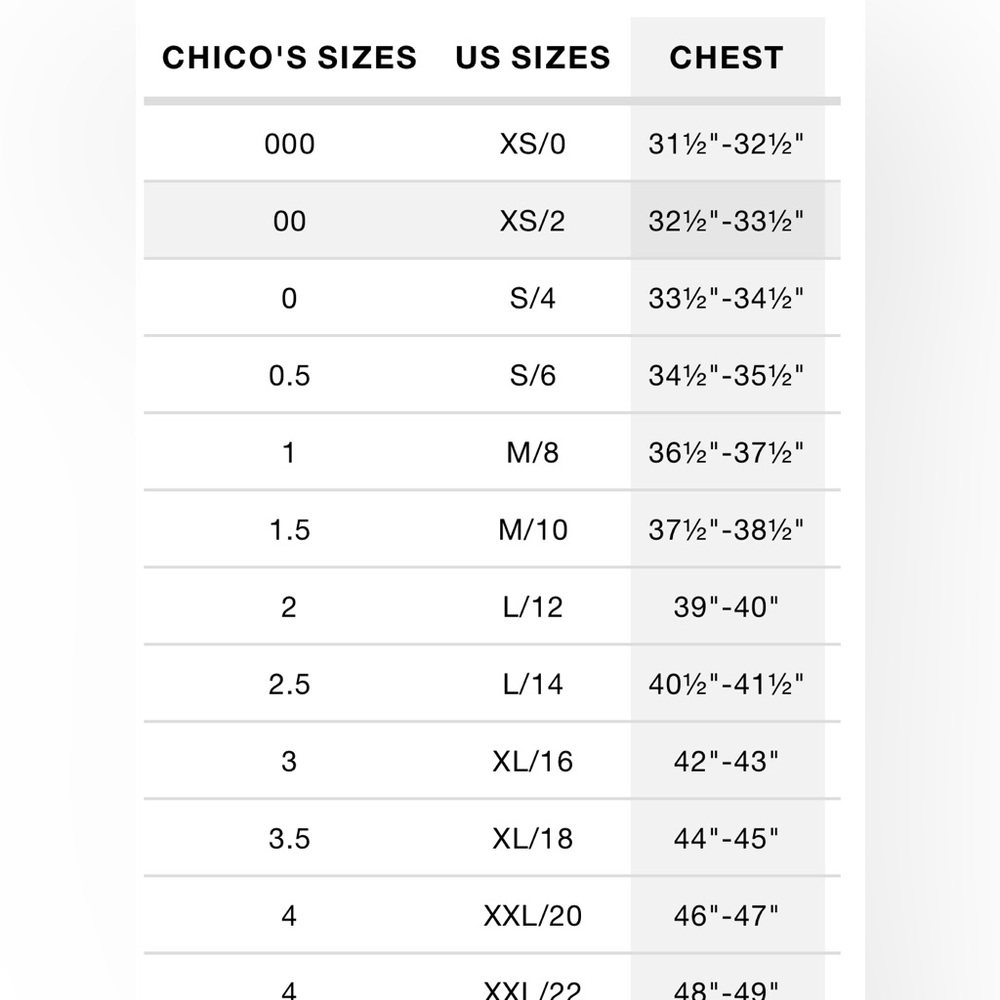Screen dimensions: 1000x1000
Task: Click the S/6 US size cell
Action: [x=533, y=376]
